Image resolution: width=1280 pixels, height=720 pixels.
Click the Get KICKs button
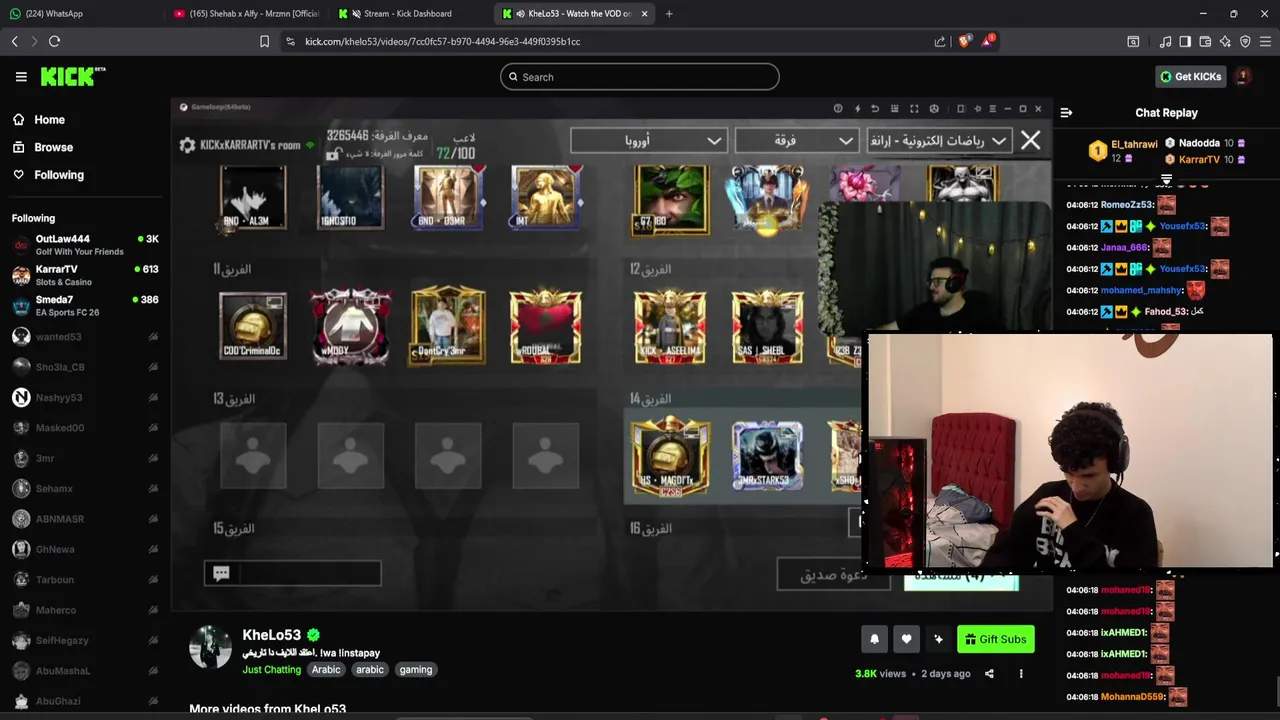tap(1190, 77)
